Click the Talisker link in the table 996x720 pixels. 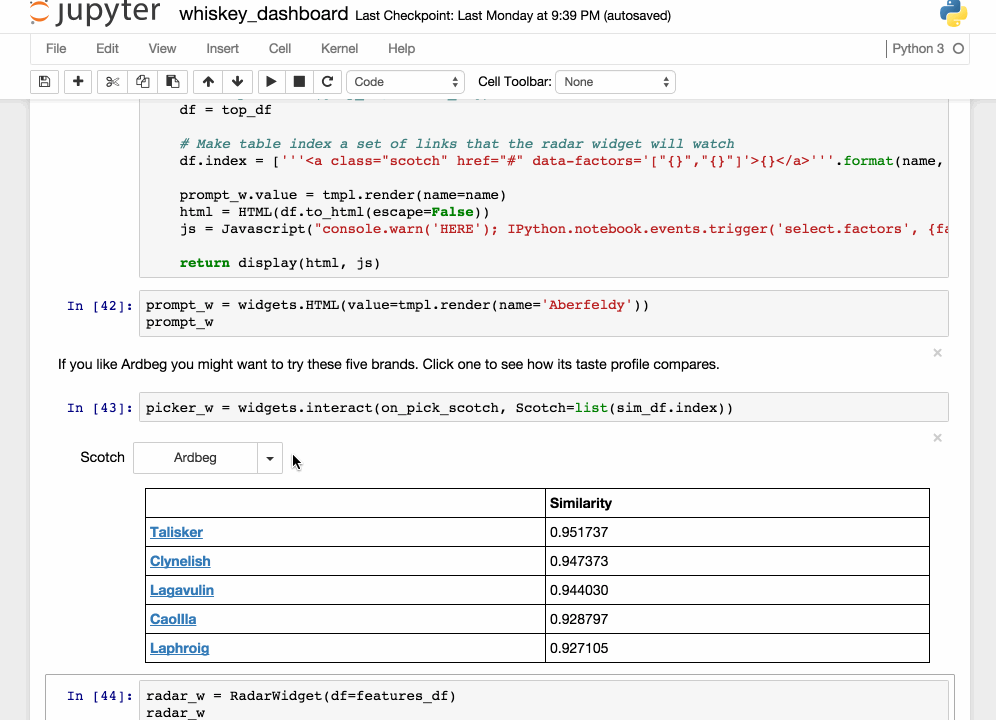tap(176, 532)
